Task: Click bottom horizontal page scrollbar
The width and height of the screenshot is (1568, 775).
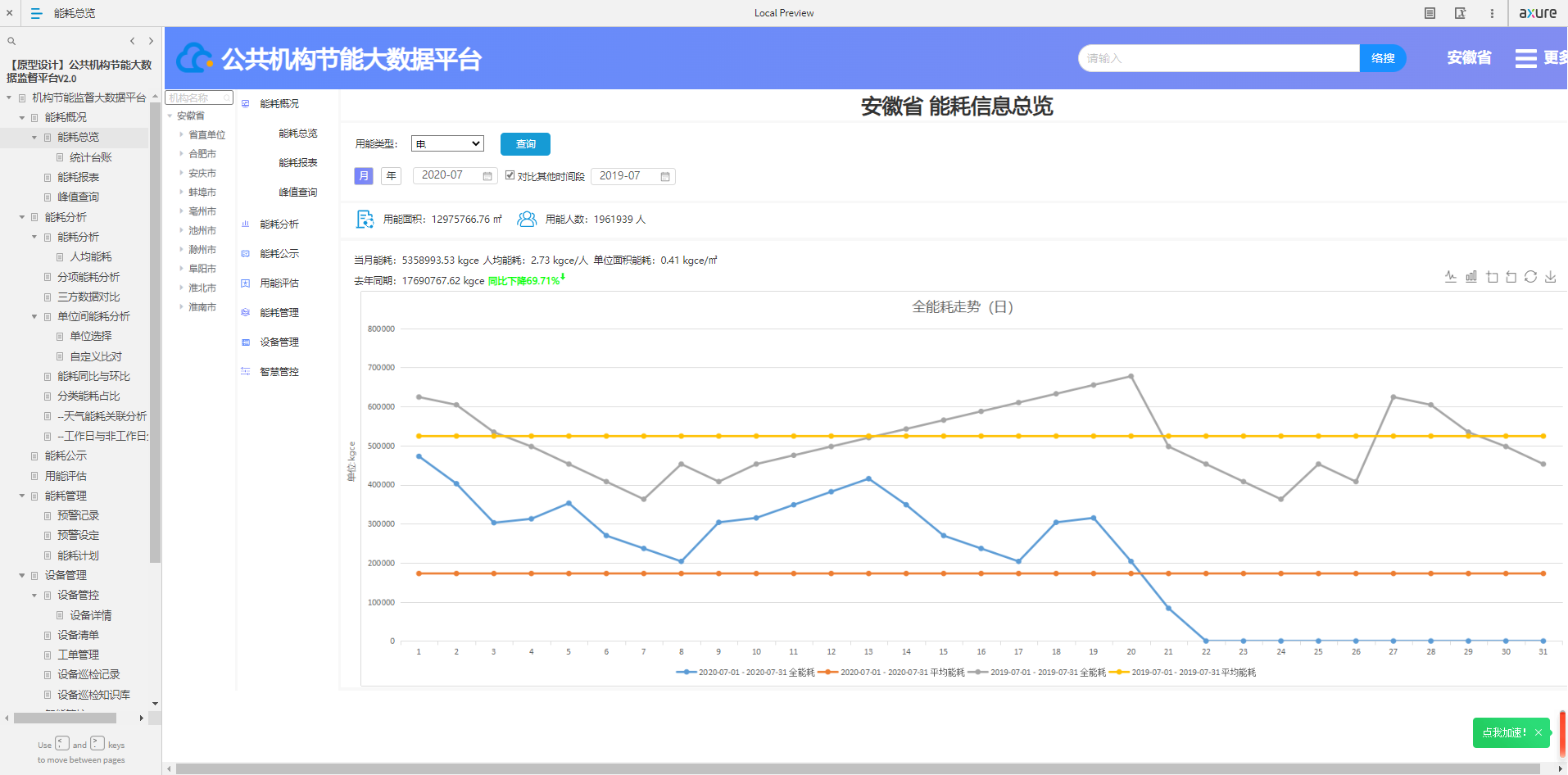Action: (859, 768)
